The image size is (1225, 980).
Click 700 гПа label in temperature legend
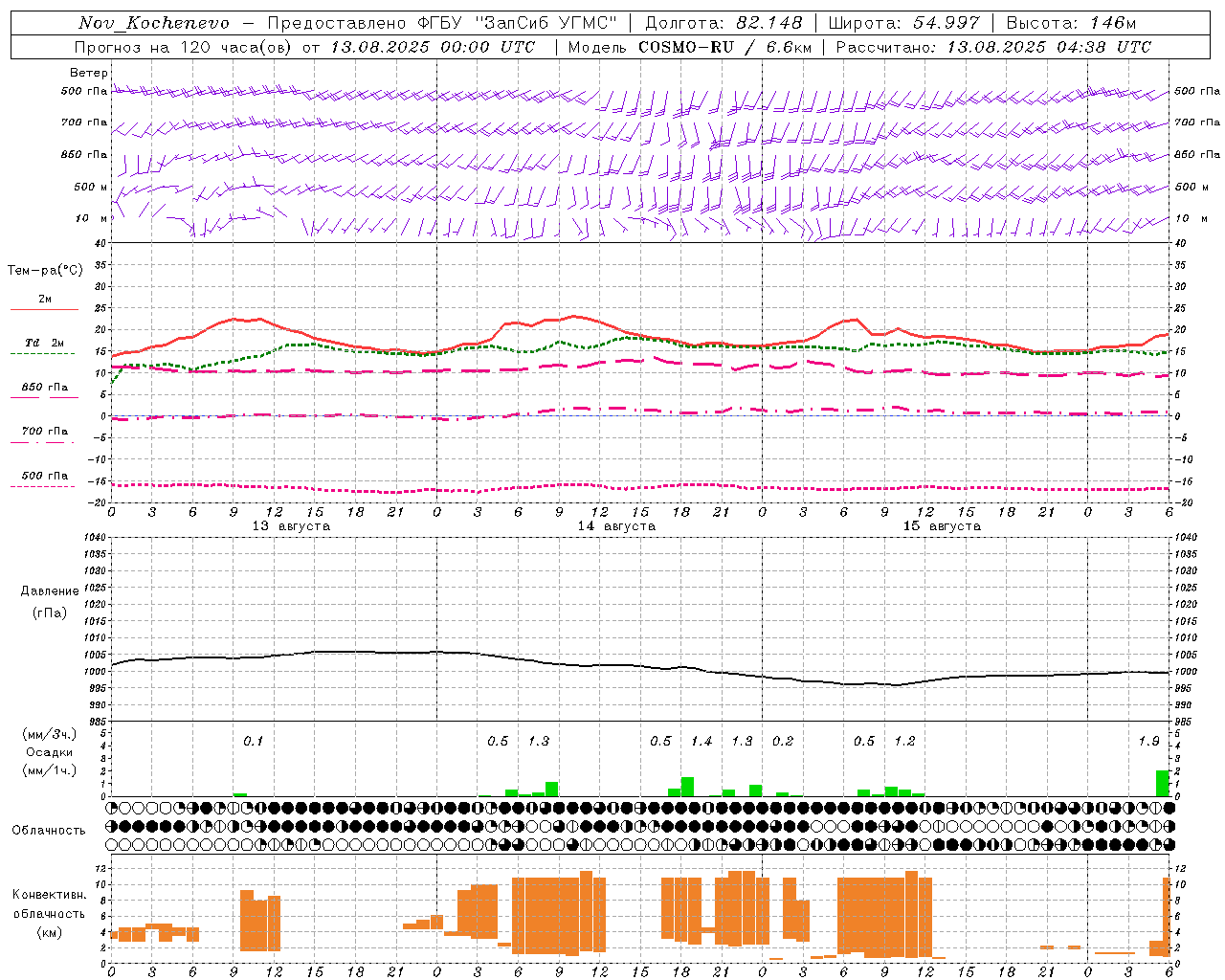tap(45, 432)
